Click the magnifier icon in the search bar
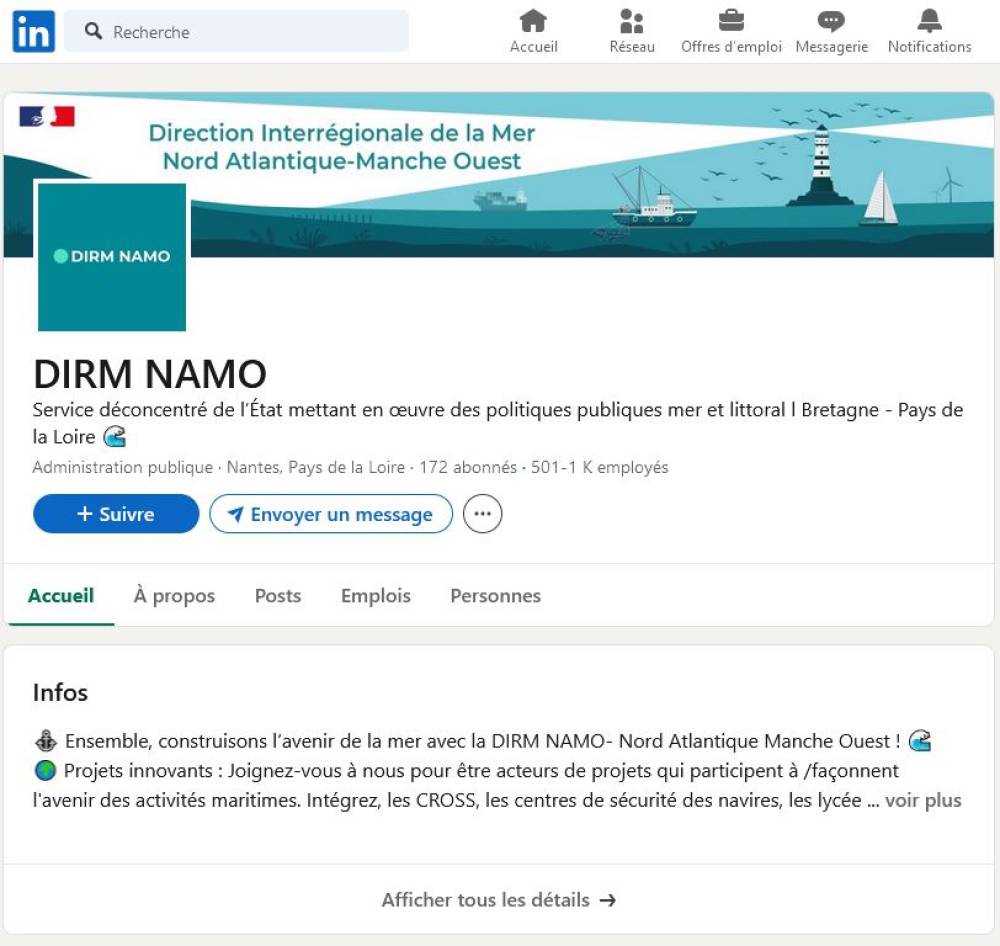Screen dimensions: 1000x946 [93, 31]
